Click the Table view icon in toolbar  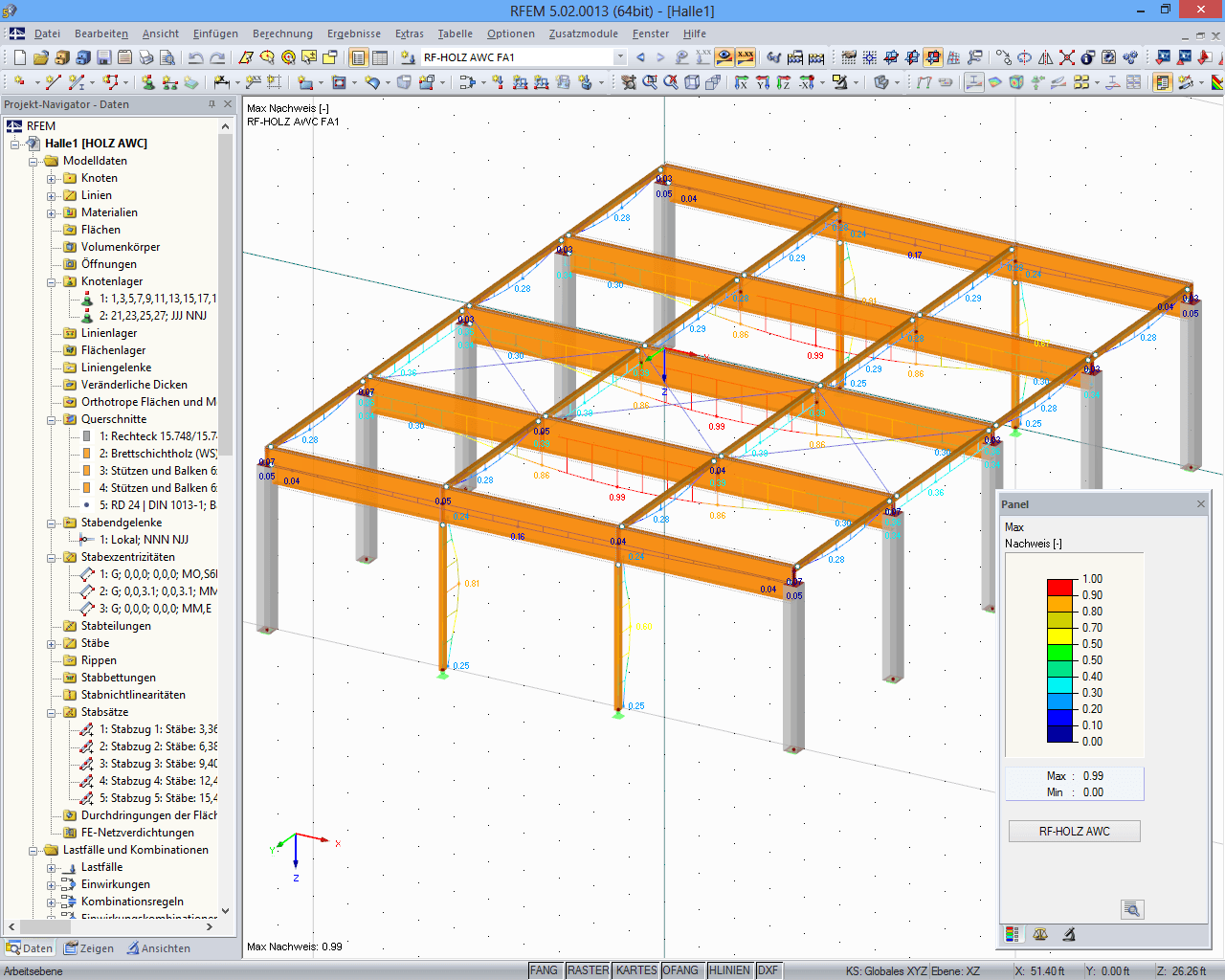pyautogui.click(x=380, y=57)
